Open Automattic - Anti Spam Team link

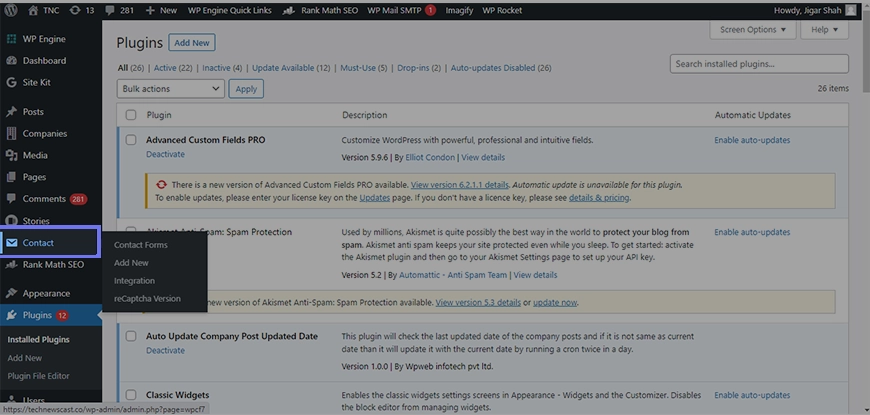(x=453, y=275)
